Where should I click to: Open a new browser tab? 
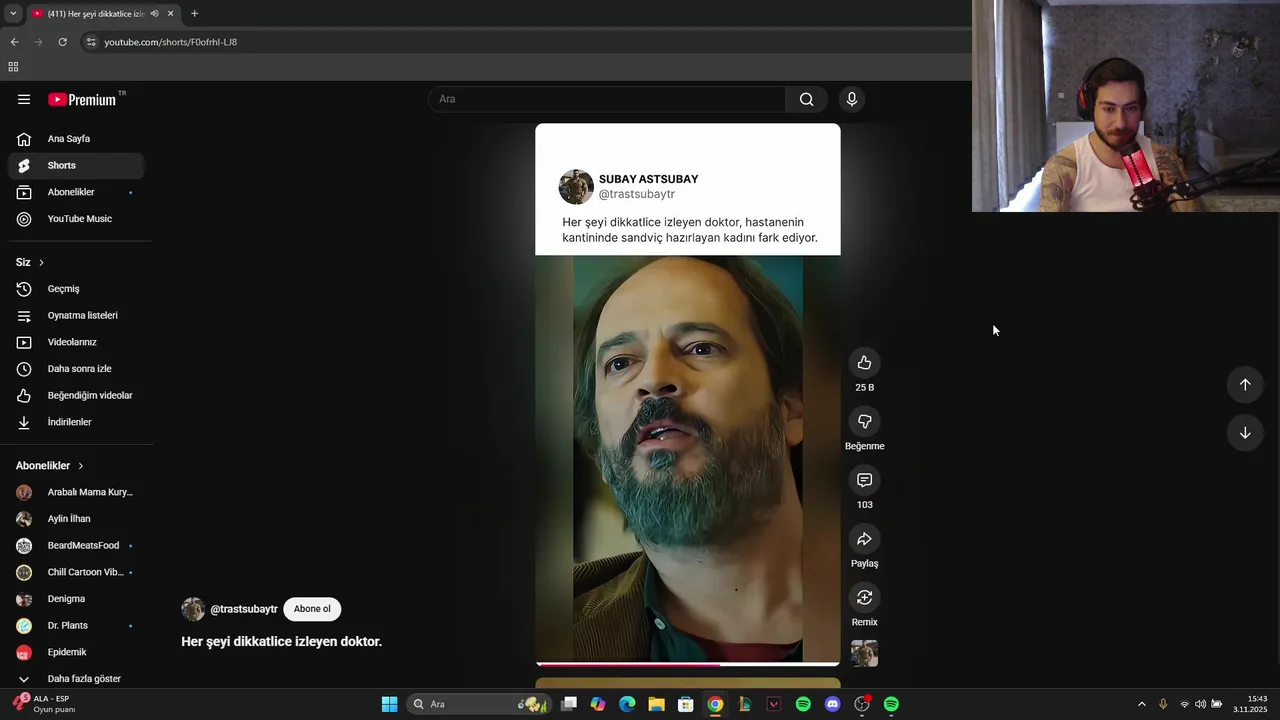pos(194,14)
